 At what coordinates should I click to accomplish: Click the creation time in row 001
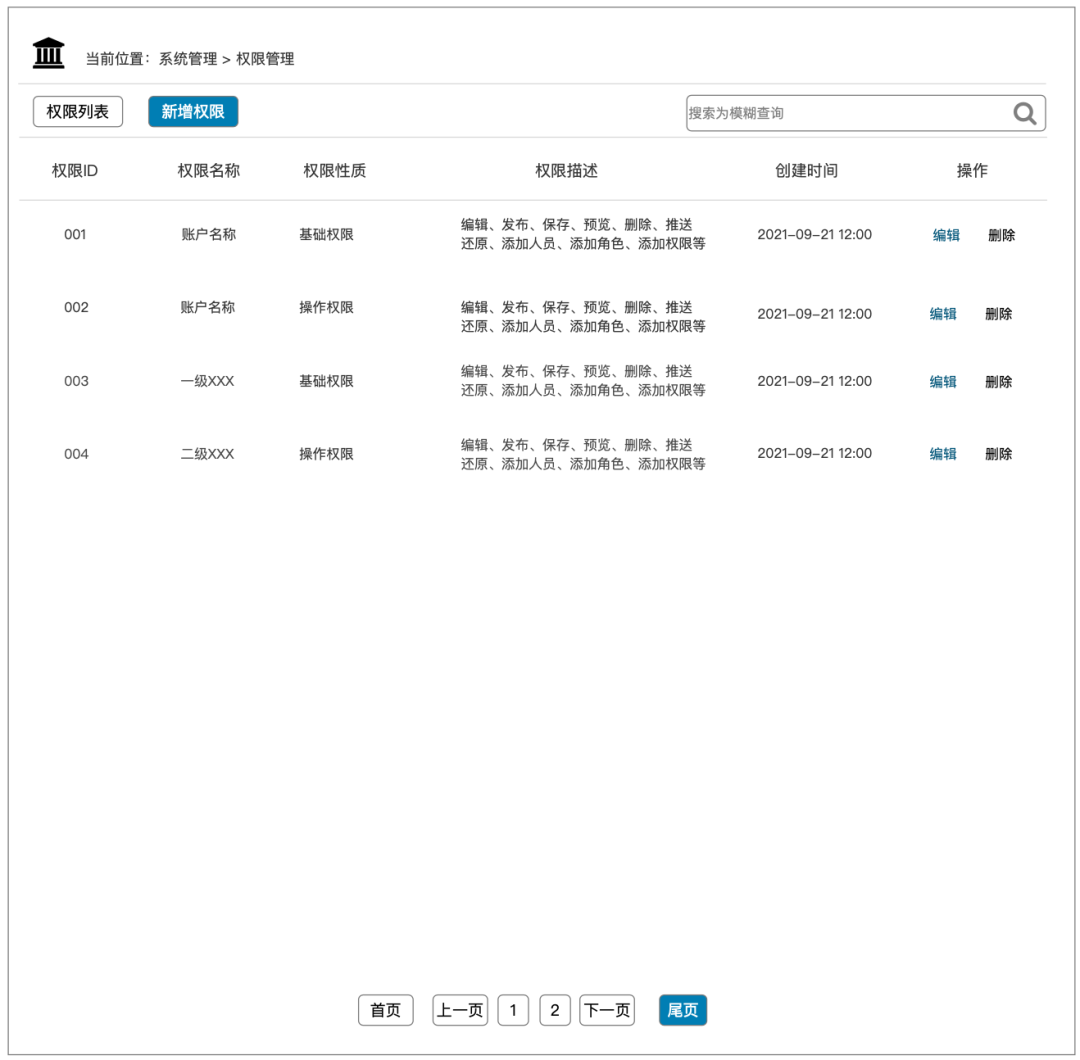[815, 235]
